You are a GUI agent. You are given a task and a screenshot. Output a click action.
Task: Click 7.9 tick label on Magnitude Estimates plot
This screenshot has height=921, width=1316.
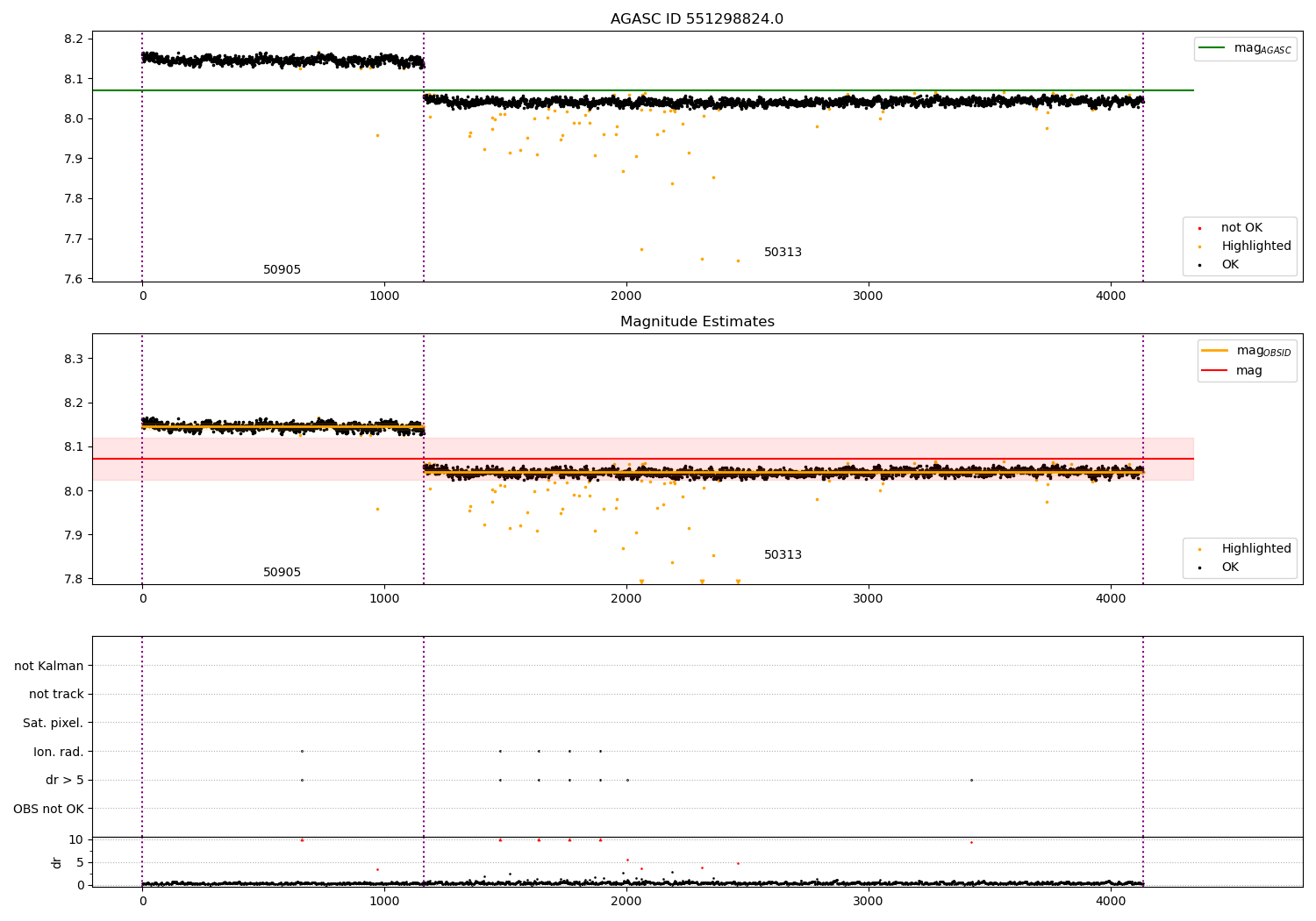click(x=73, y=535)
